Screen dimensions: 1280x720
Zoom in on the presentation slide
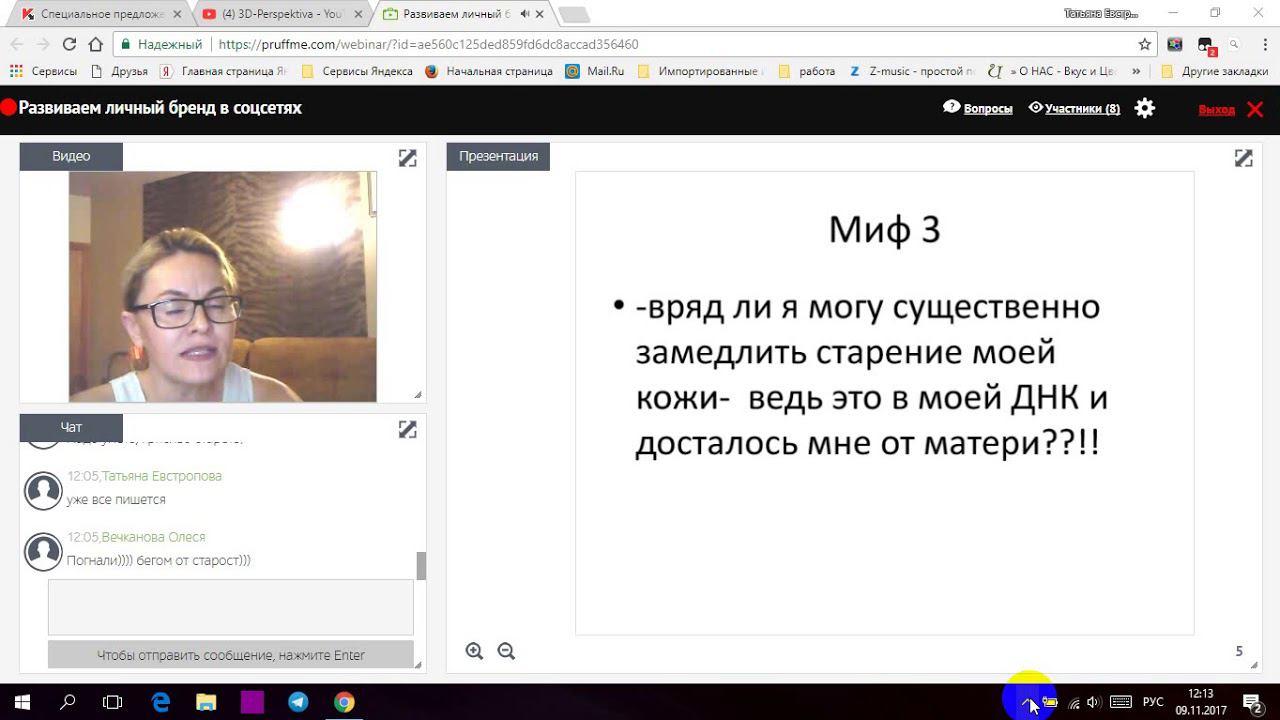pos(474,651)
